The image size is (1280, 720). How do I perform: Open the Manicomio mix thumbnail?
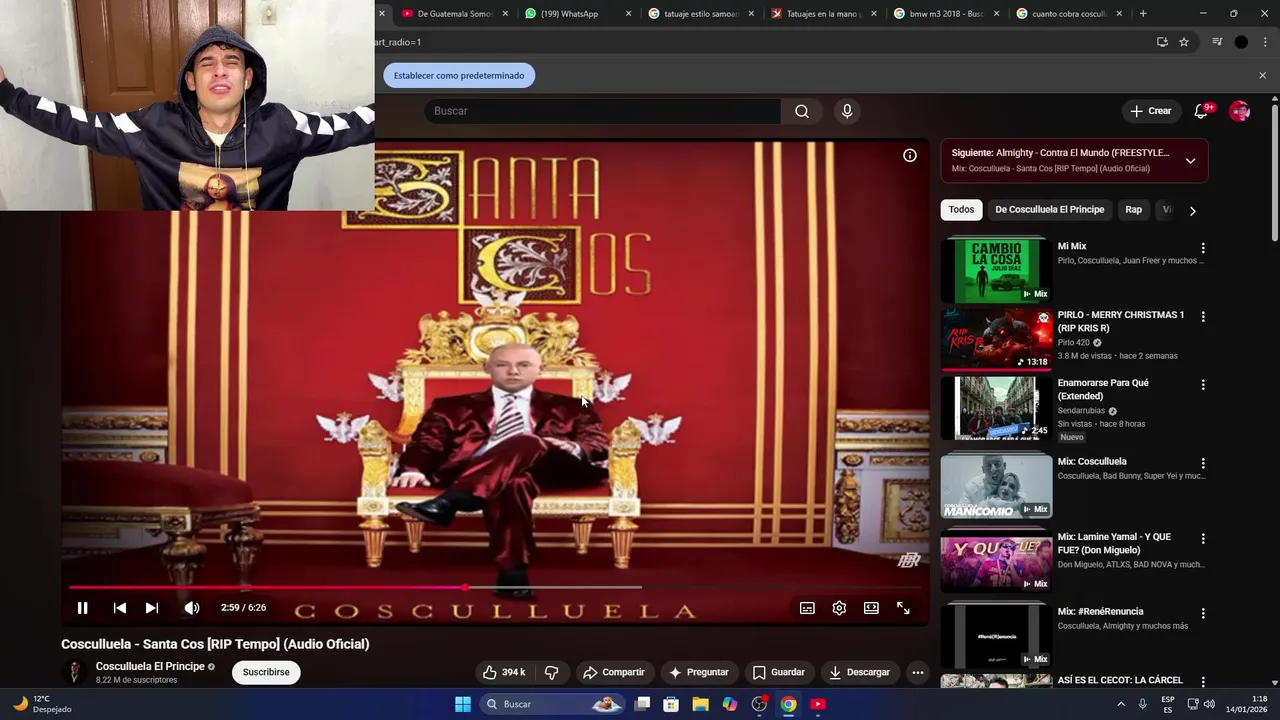tap(996, 486)
